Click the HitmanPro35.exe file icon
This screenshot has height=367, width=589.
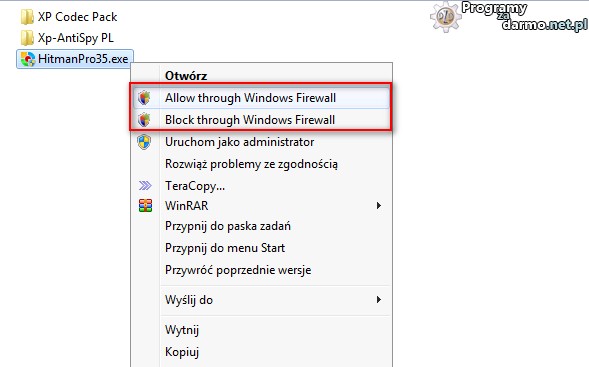click(28, 59)
